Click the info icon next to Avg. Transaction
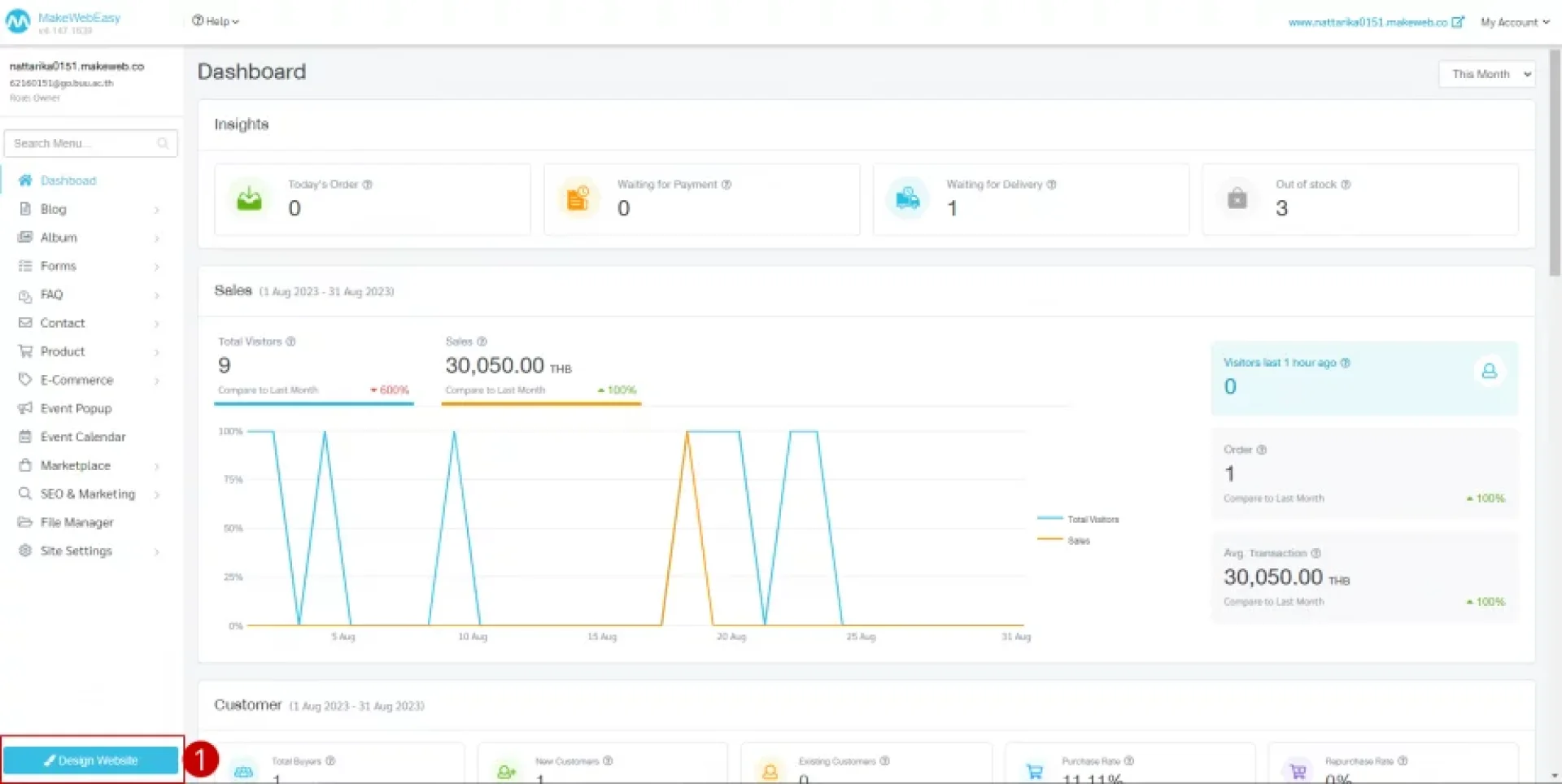Screen dimensions: 1562x784 [1315, 553]
